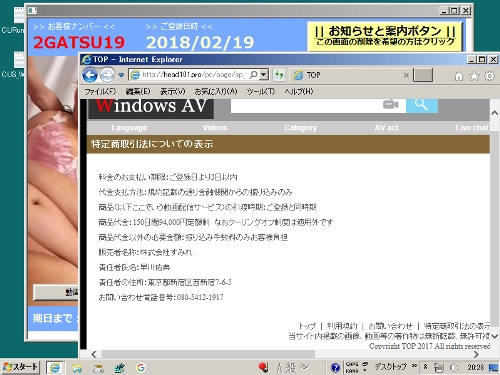Open the お気に入り(A) menu
500x375 pixels.
click(216, 91)
